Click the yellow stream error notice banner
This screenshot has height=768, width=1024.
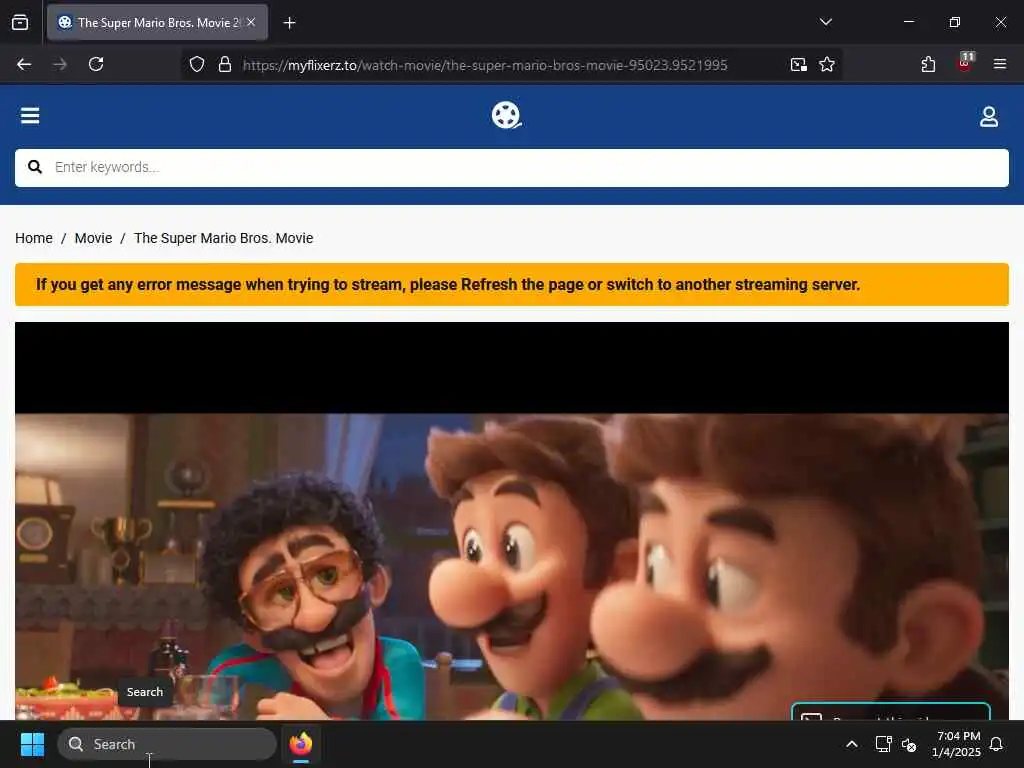(x=512, y=285)
